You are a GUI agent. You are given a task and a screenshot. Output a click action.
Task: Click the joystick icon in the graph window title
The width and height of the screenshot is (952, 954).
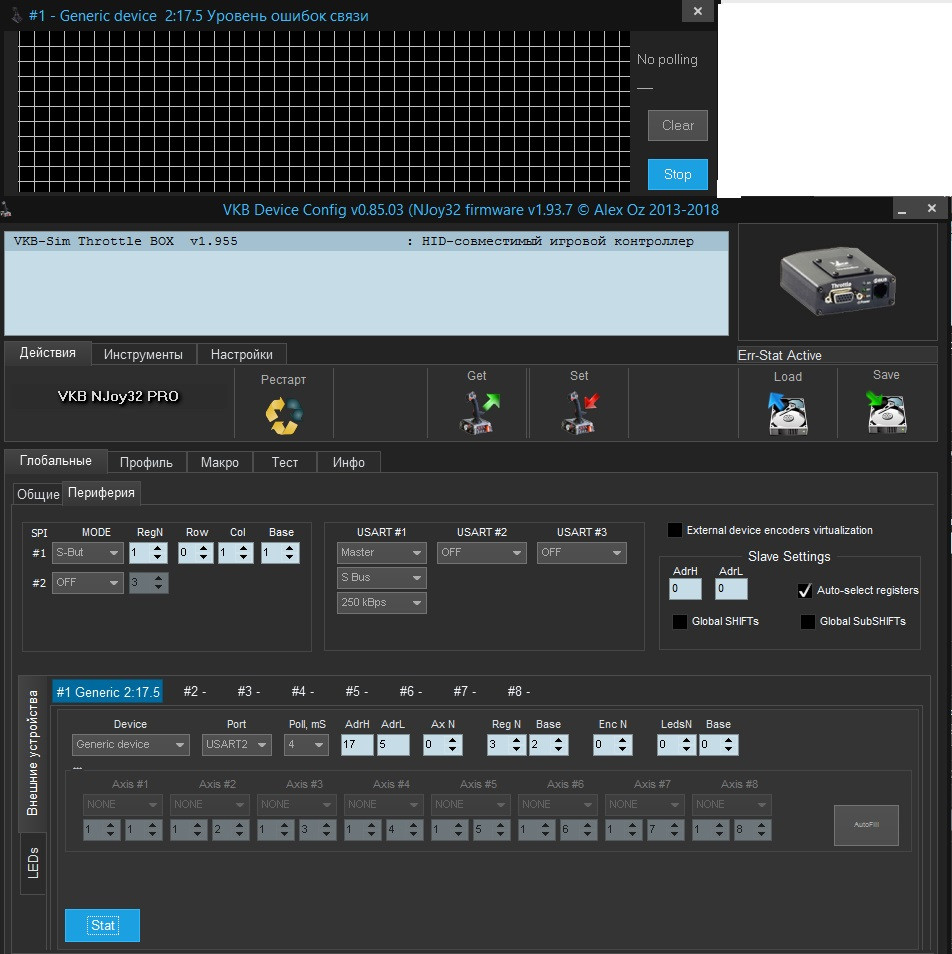coord(17,15)
